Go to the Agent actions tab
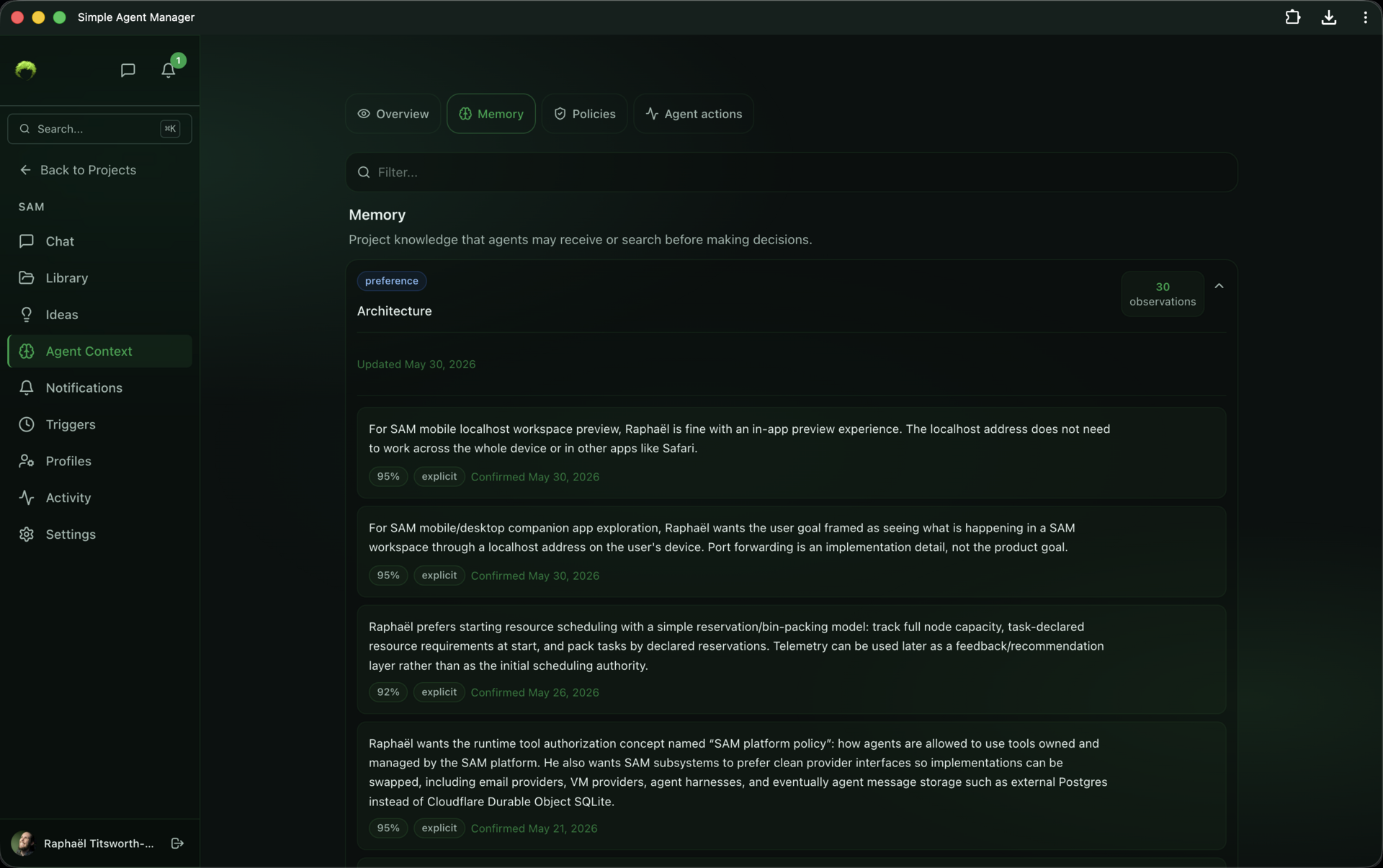This screenshot has height=868, width=1383. pos(694,114)
